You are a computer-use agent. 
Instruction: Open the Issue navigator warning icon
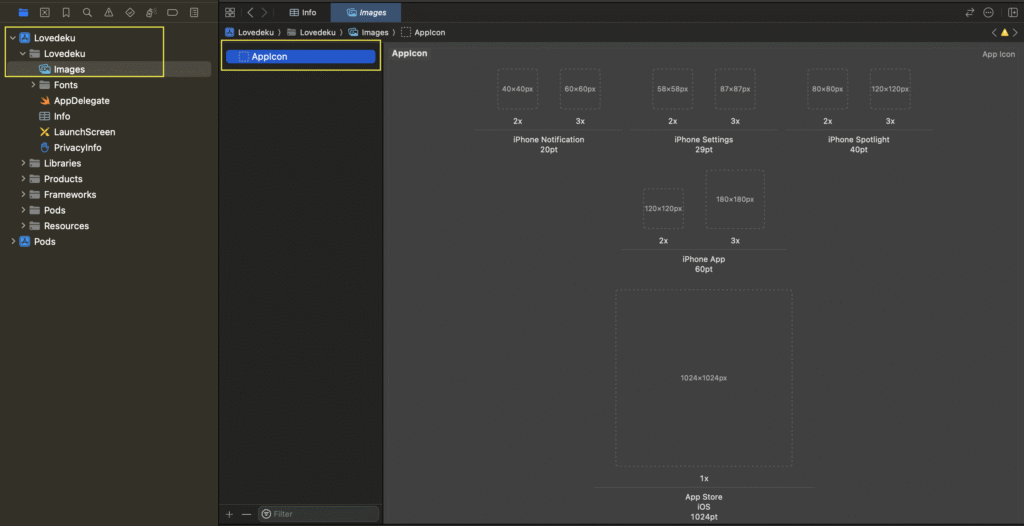point(108,13)
